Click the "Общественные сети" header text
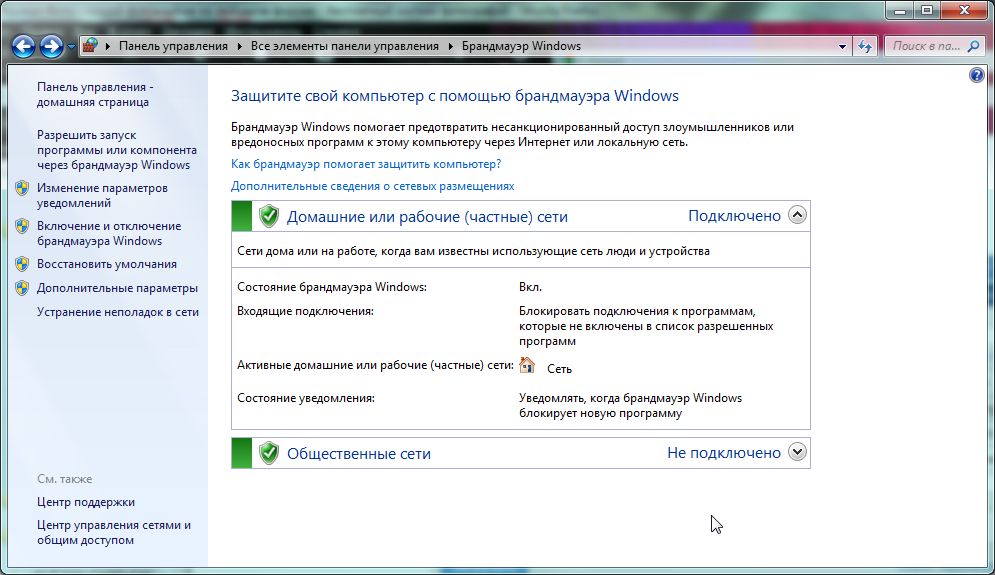This screenshot has width=995, height=575. [359, 454]
